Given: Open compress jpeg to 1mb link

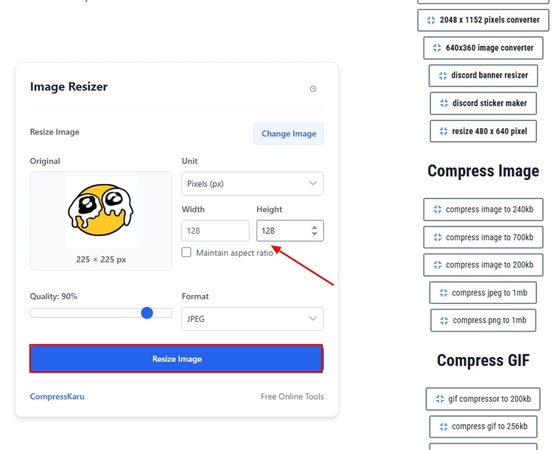Looking at the screenshot, I should (x=483, y=293).
